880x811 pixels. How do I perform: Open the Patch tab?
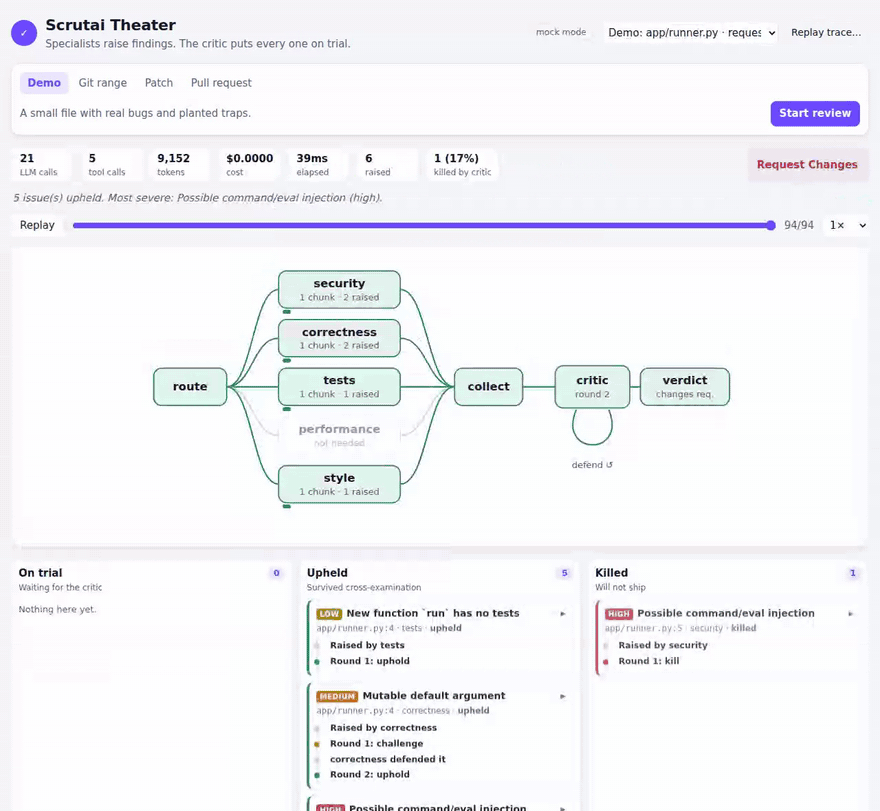(159, 83)
